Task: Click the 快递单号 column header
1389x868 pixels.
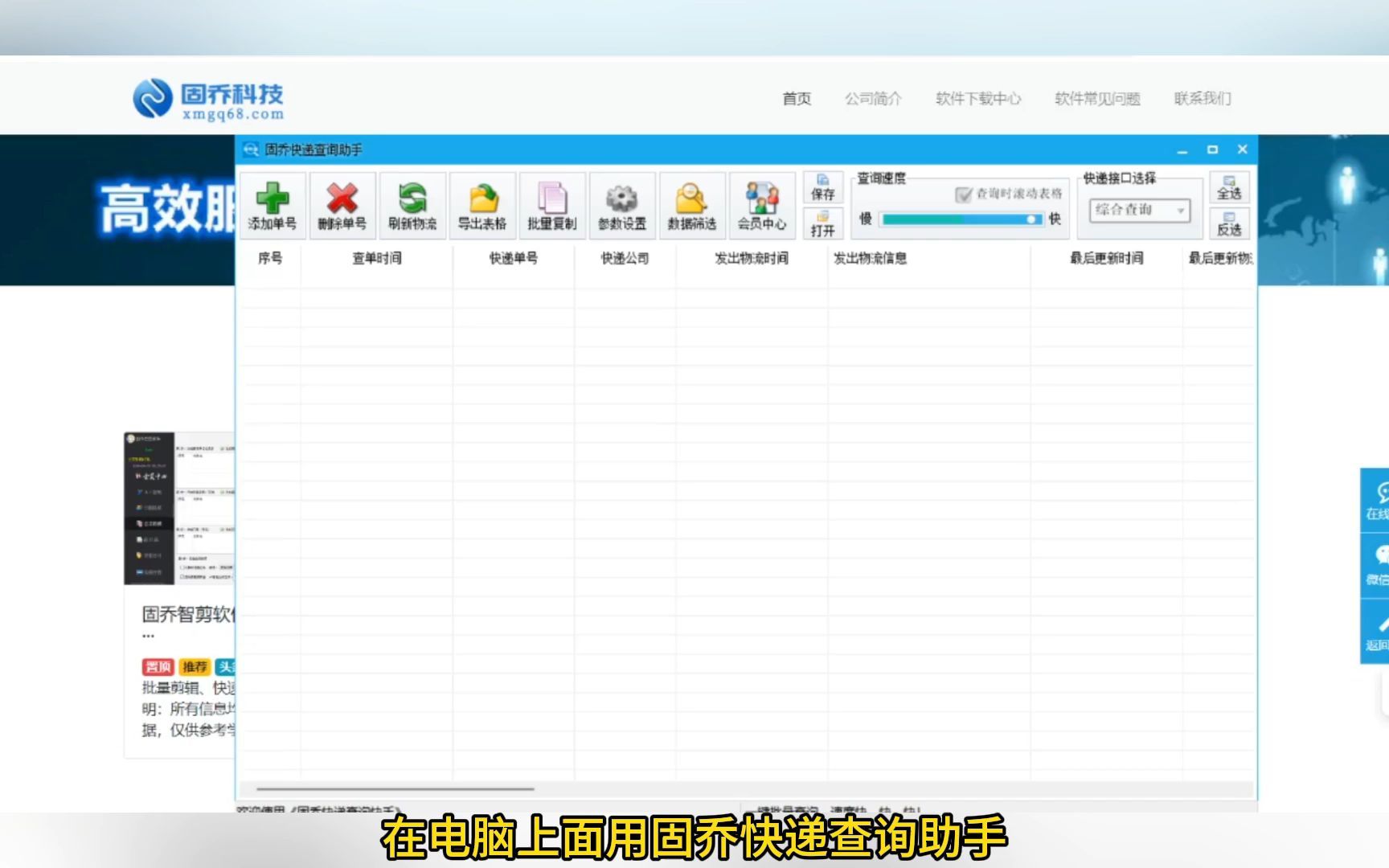Action: tap(514, 258)
